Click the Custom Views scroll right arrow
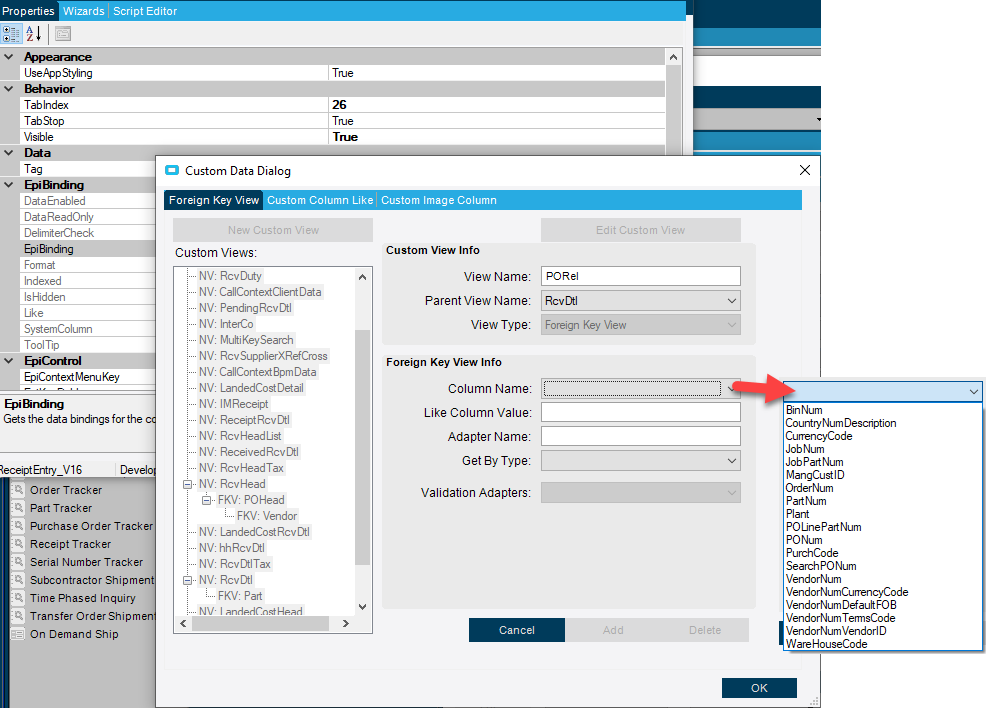Screen dimensions: 986x708 pyautogui.click(x=345, y=624)
